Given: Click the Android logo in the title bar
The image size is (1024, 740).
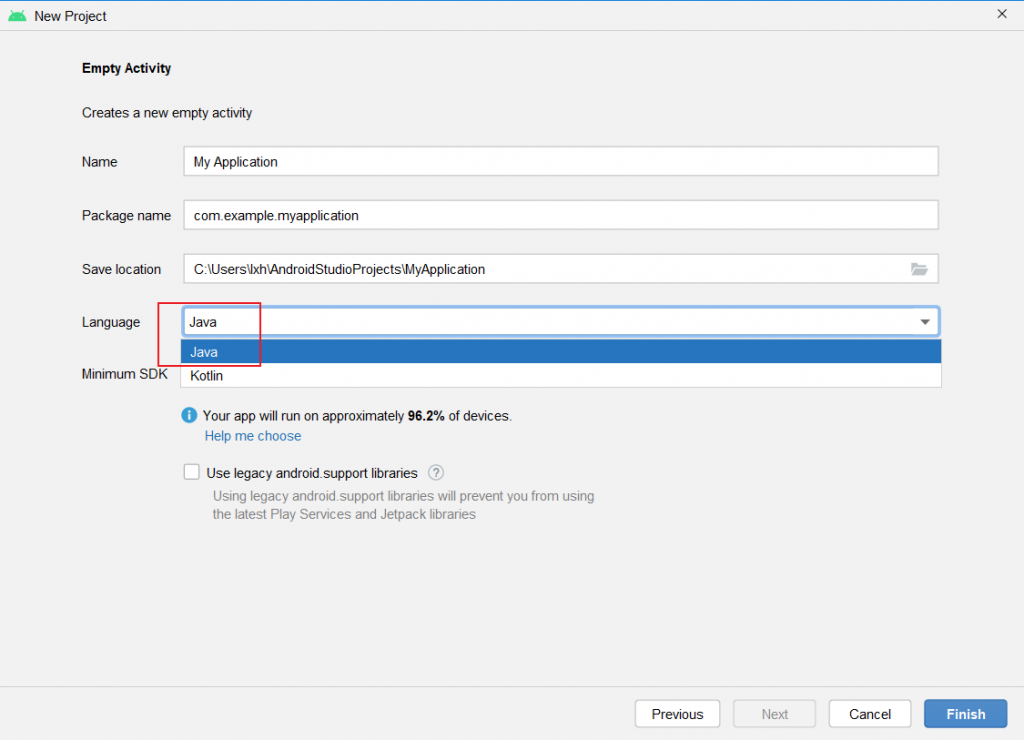Looking at the screenshot, I should [17, 16].
